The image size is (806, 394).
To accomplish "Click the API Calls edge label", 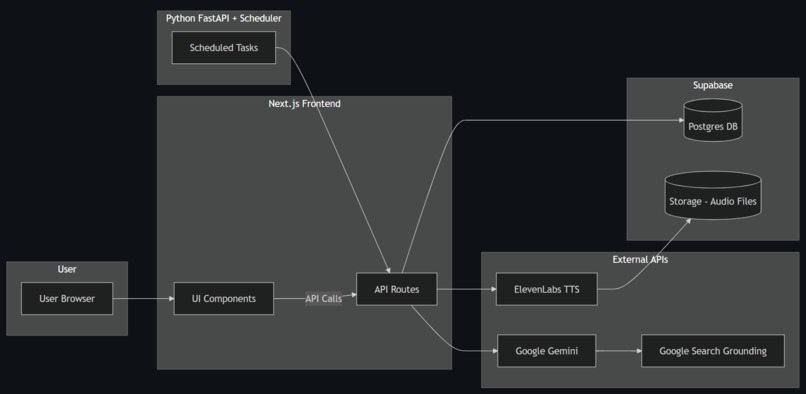I will (323, 298).
